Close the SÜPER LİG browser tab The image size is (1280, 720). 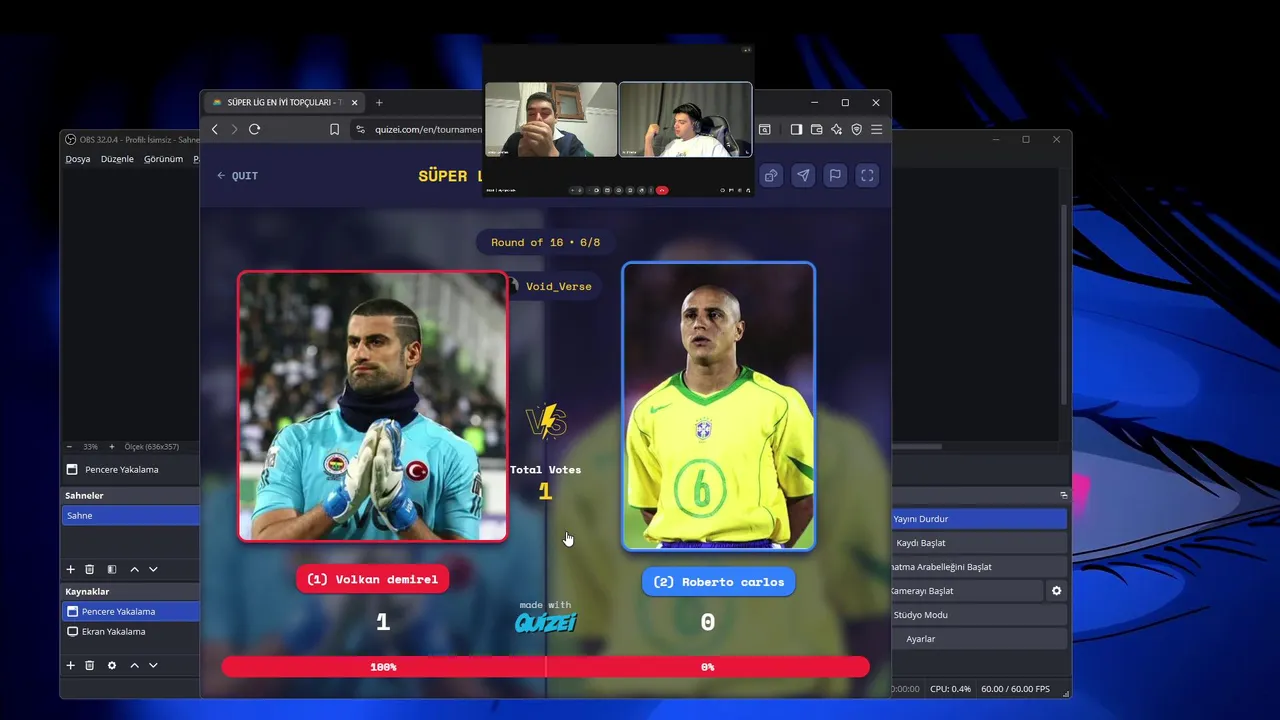pos(355,102)
